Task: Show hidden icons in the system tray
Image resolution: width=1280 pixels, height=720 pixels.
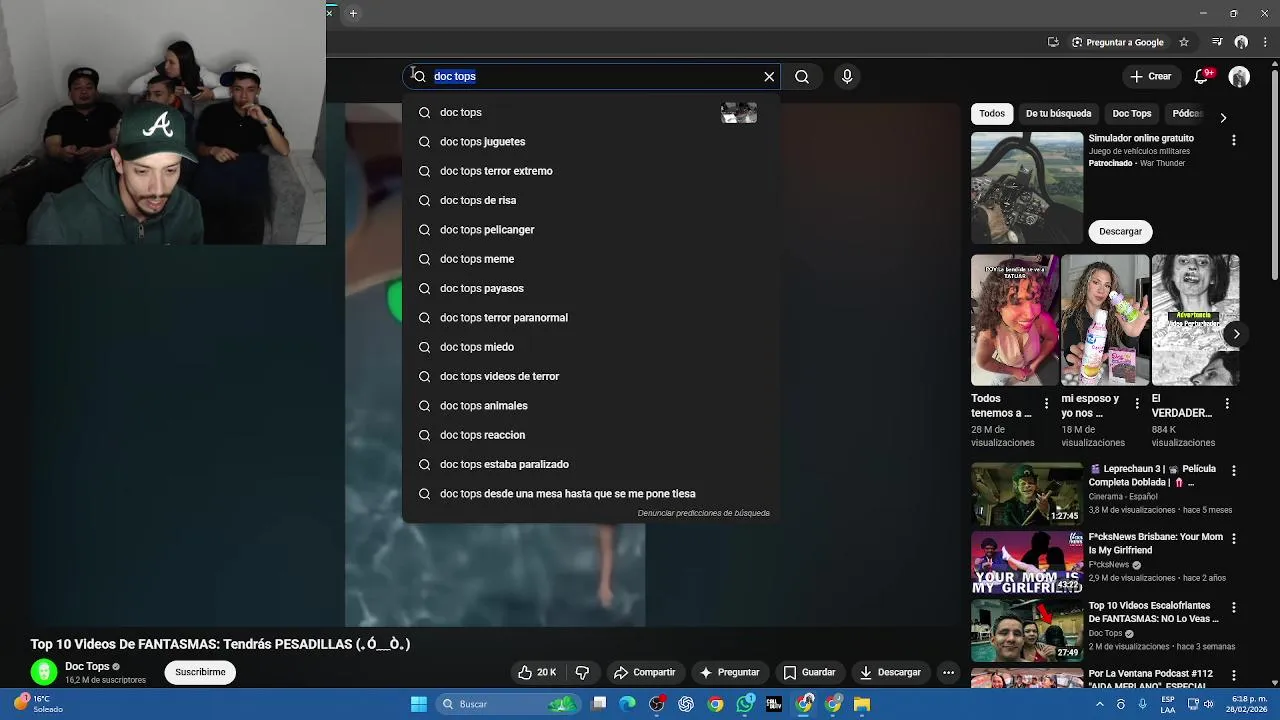Action: click(x=1100, y=704)
